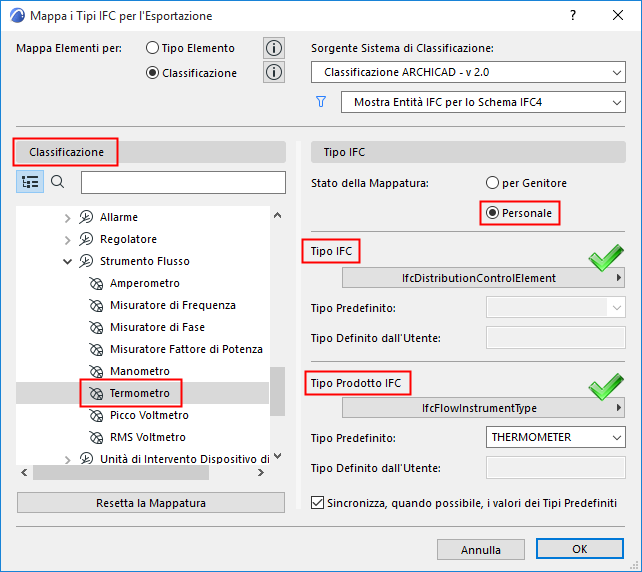Collapse the Strumento Flusso tree node
The width and height of the screenshot is (642, 572).
68,261
